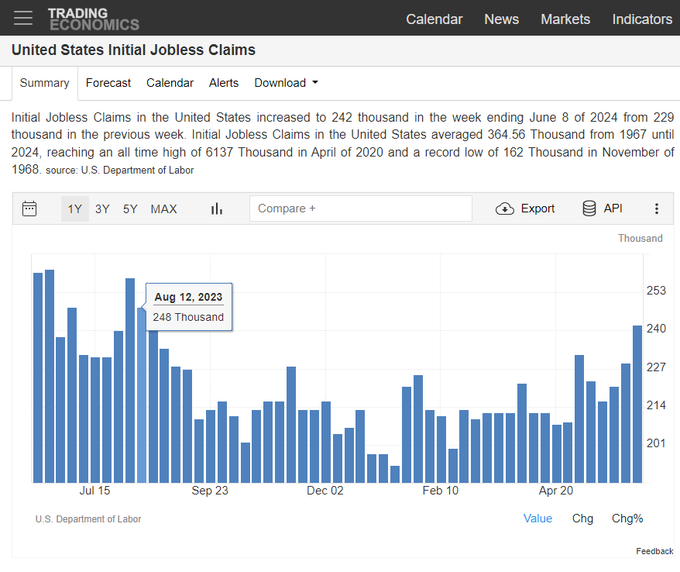Show Chg% view of chart
The width and height of the screenshot is (680, 572).
click(x=627, y=518)
